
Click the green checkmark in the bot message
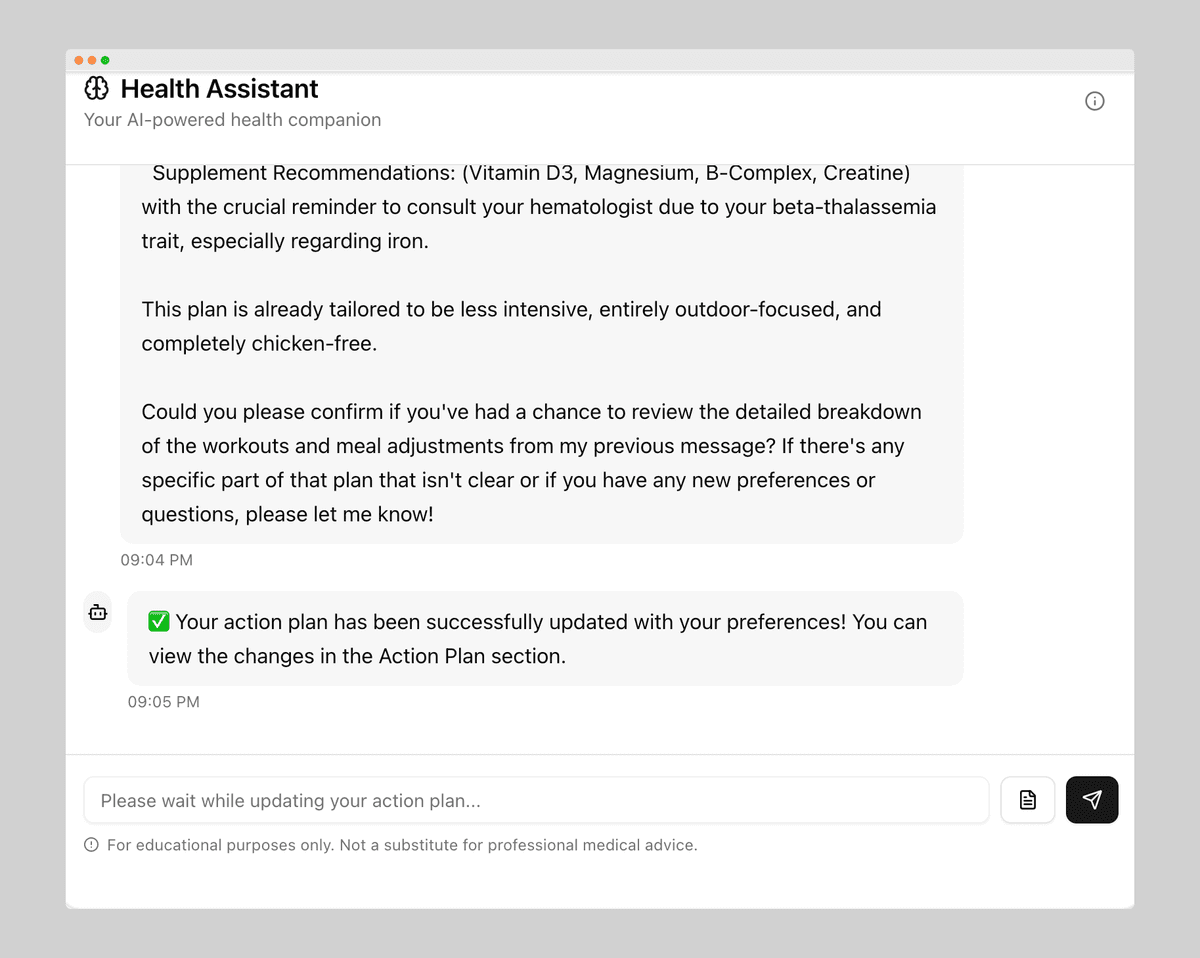coord(158,621)
